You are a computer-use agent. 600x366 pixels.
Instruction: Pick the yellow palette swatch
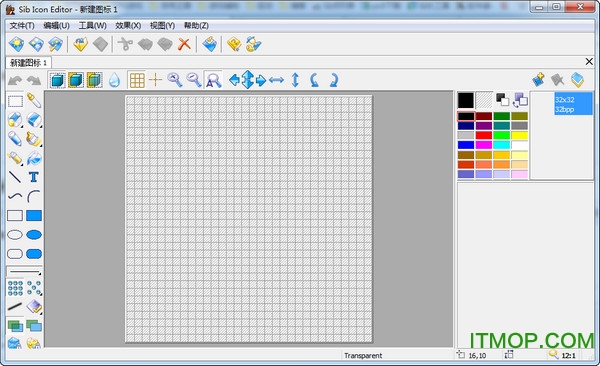(x=519, y=135)
